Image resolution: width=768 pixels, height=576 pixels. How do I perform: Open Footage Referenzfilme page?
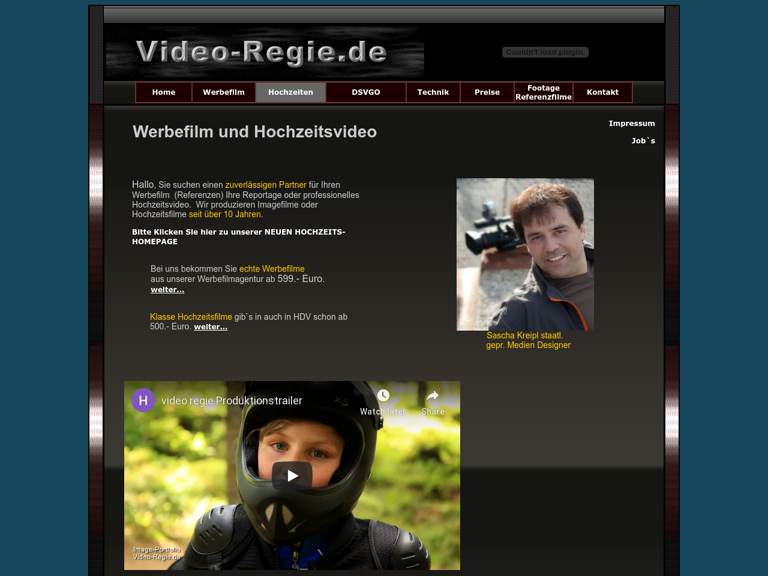tap(543, 92)
